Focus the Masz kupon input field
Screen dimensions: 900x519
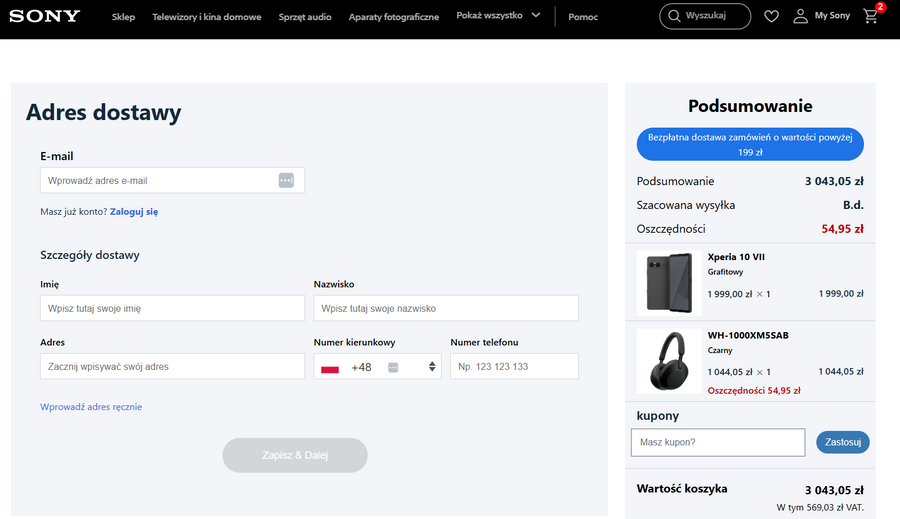717,442
